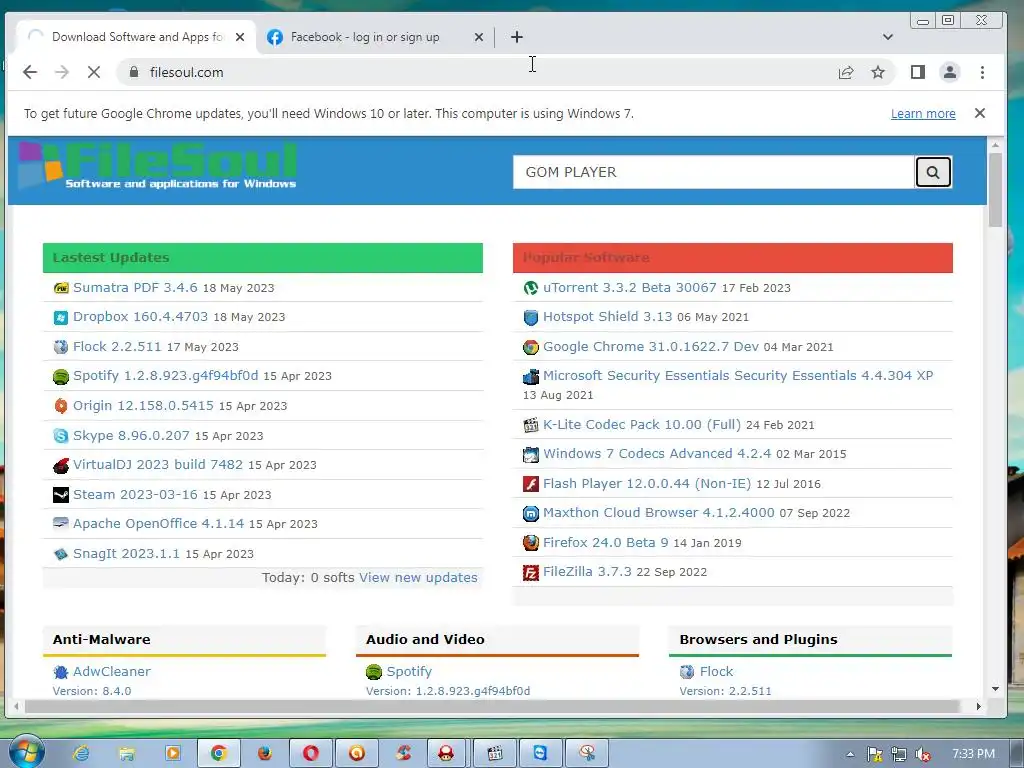1024x768 pixels.
Task: Click the volume icon in system tray
Action: (x=923, y=754)
